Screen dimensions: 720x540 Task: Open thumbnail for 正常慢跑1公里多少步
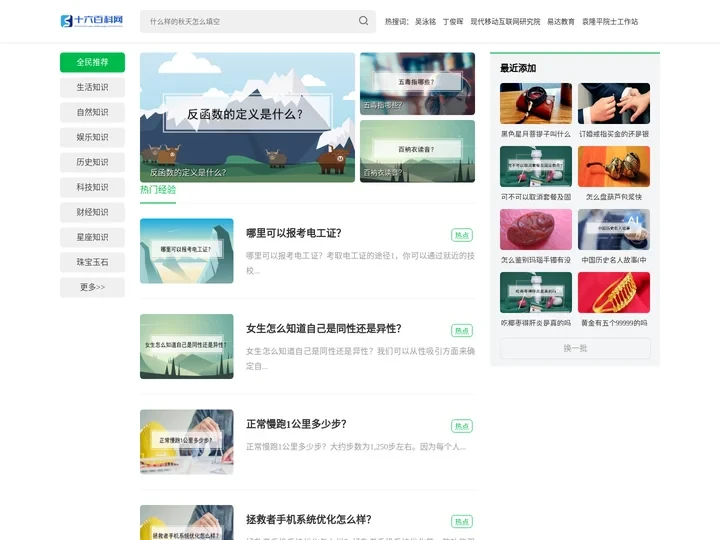[x=186, y=442]
